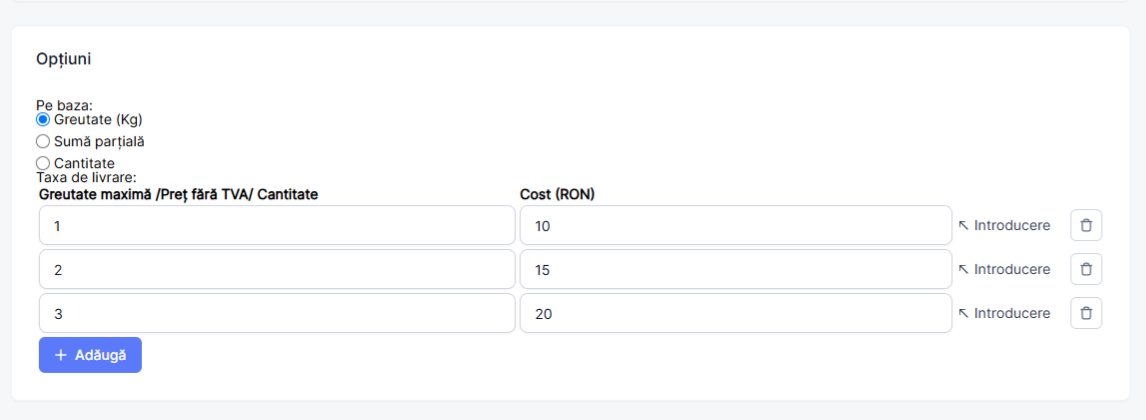
Task: Select the Cantitate radio option
Action: (42, 163)
